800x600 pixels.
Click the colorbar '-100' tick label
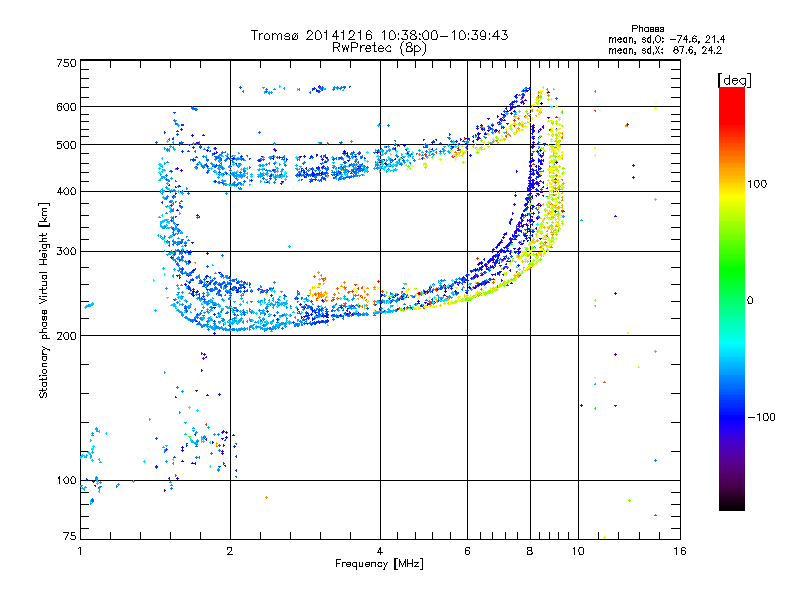pyautogui.click(x=761, y=417)
